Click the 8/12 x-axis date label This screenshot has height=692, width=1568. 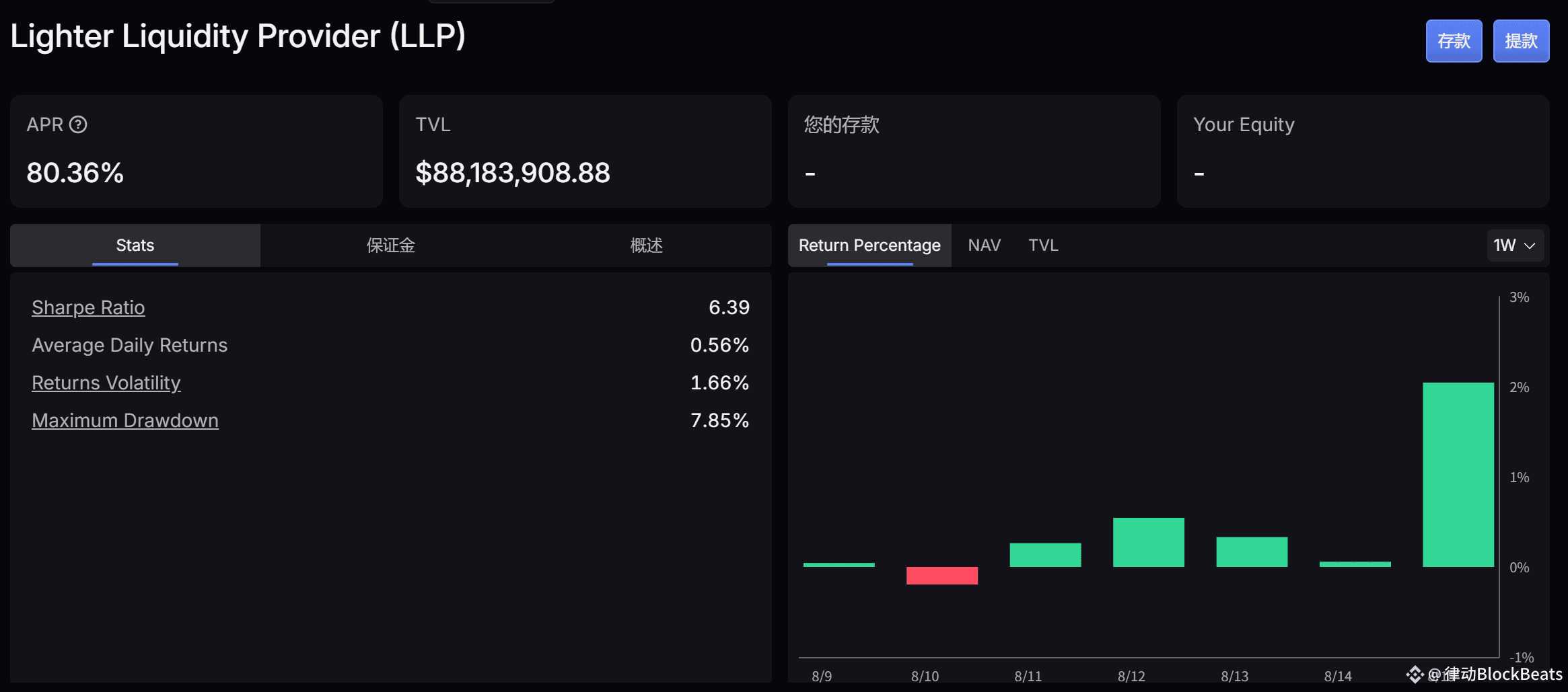(x=1131, y=676)
